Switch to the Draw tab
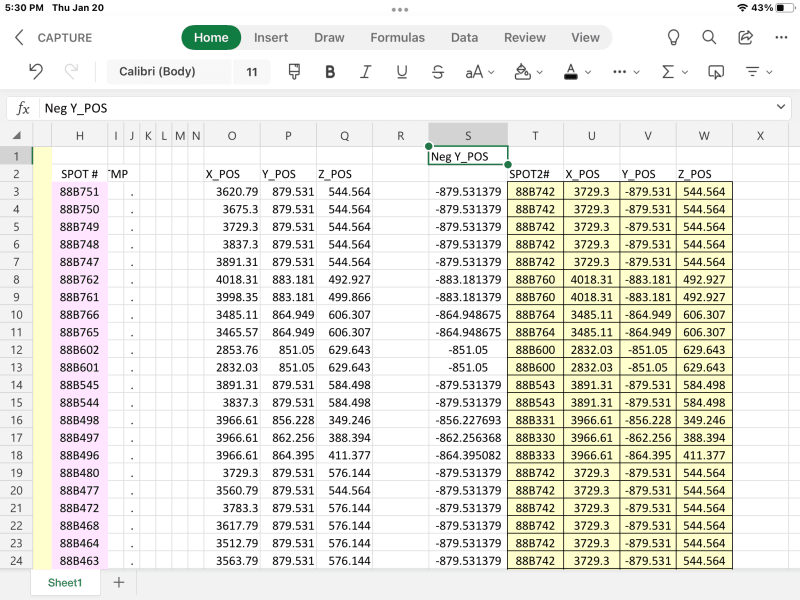The width and height of the screenshot is (800, 600). click(x=329, y=37)
